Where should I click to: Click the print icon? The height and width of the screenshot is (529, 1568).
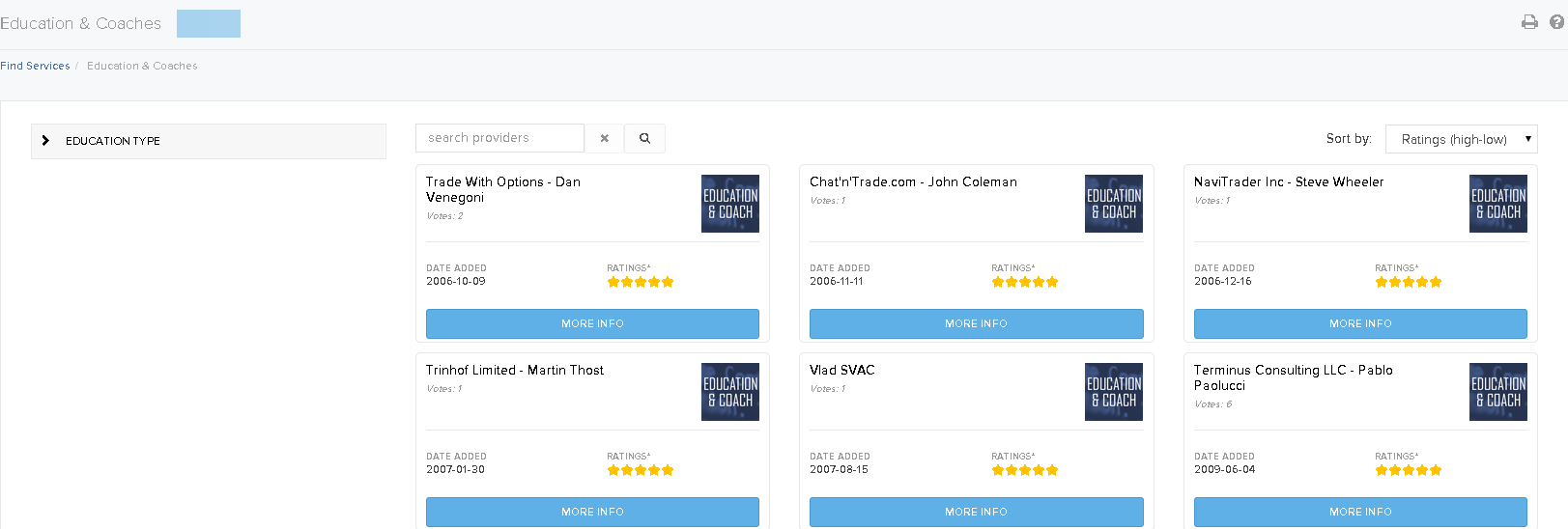coord(1529,22)
